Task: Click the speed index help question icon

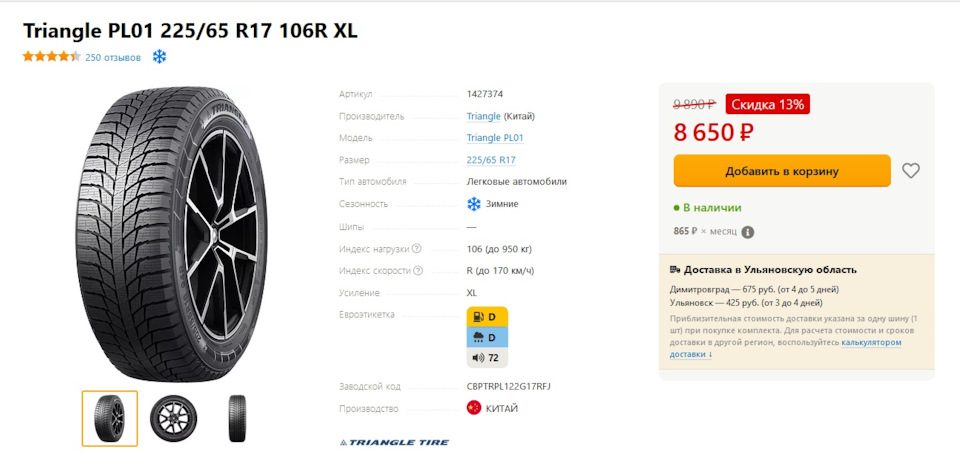Action: click(418, 271)
